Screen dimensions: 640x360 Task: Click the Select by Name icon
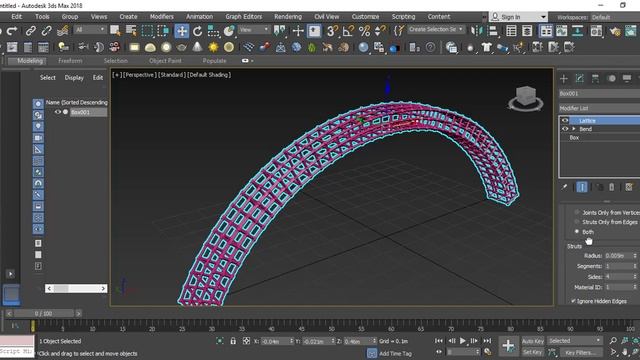point(131,31)
